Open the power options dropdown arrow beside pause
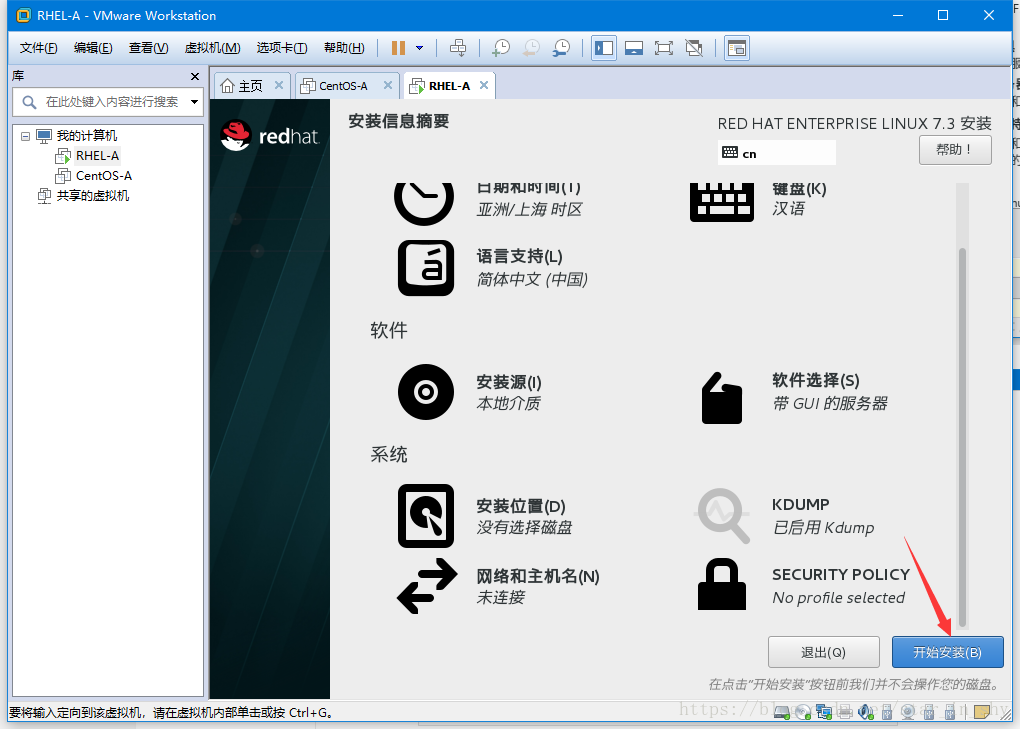1020x729 pixels. pyautogui.click(x=420, y=48)
